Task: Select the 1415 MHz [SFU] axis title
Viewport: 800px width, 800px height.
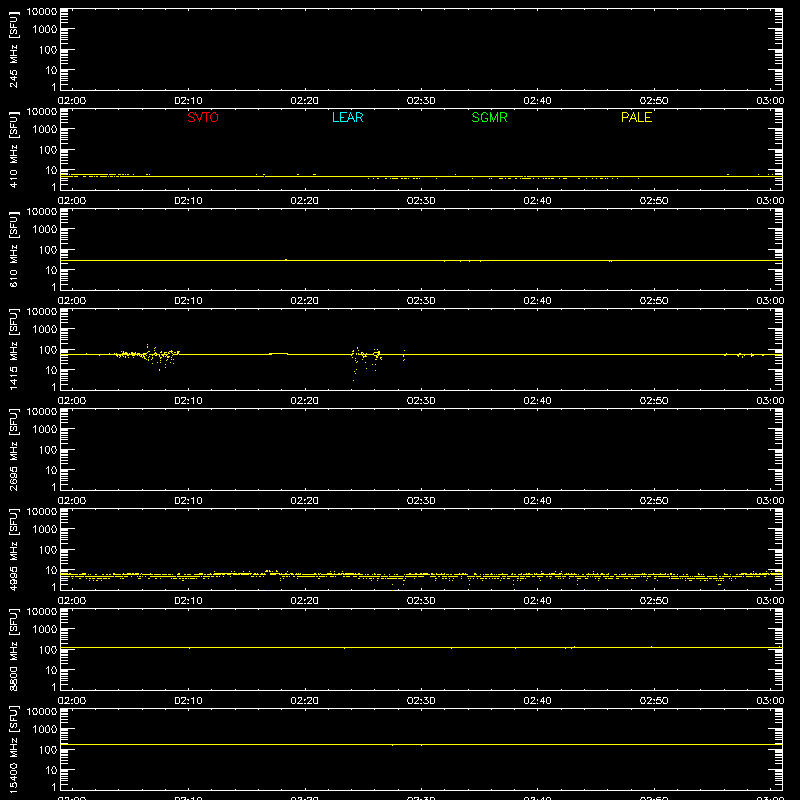Action: coord(13,349)
